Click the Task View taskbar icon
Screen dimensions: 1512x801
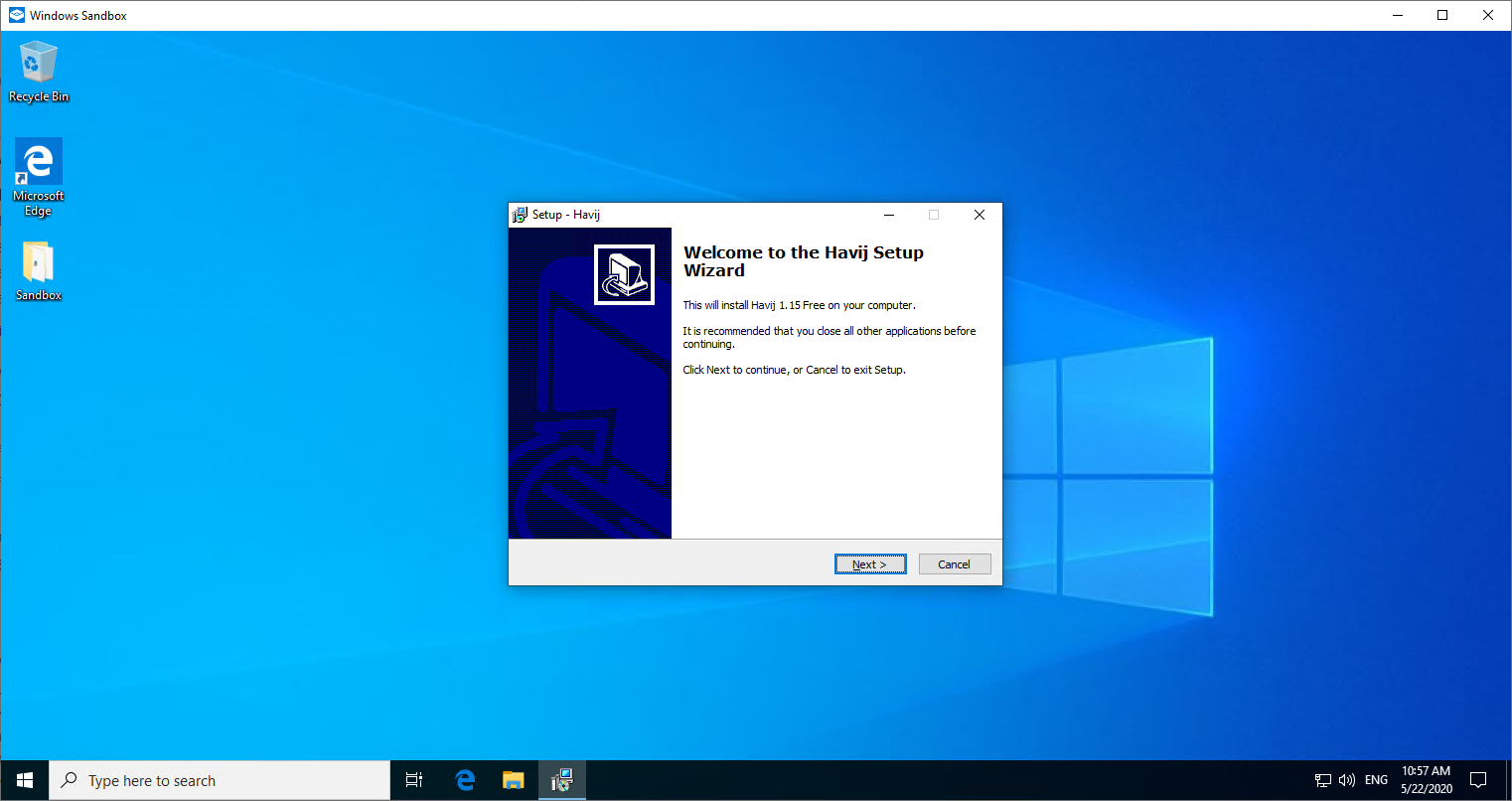414,780
